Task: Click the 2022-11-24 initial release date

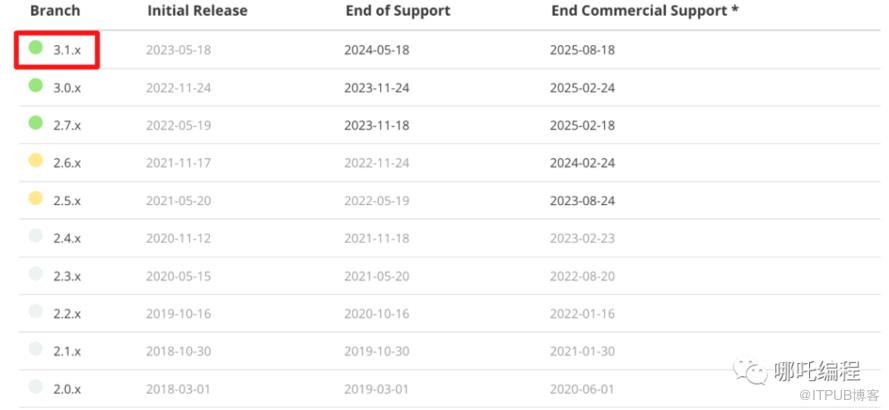Action: 179,88
